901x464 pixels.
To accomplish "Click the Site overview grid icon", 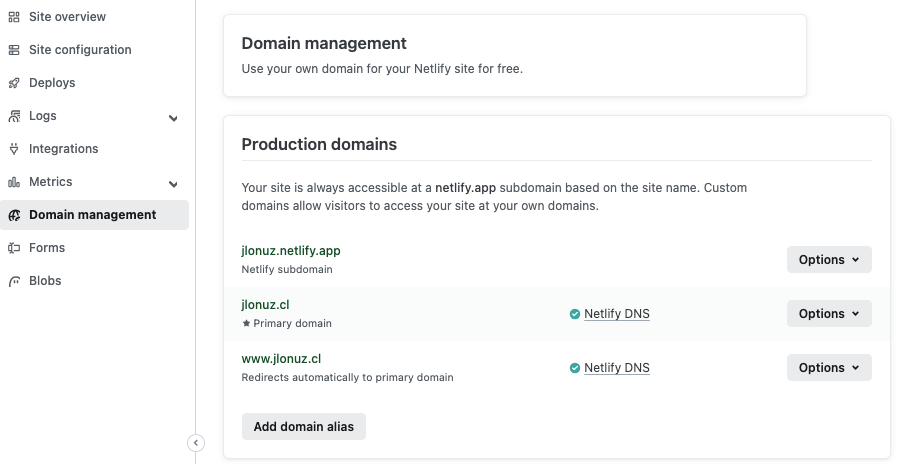I will coord(14,17).
